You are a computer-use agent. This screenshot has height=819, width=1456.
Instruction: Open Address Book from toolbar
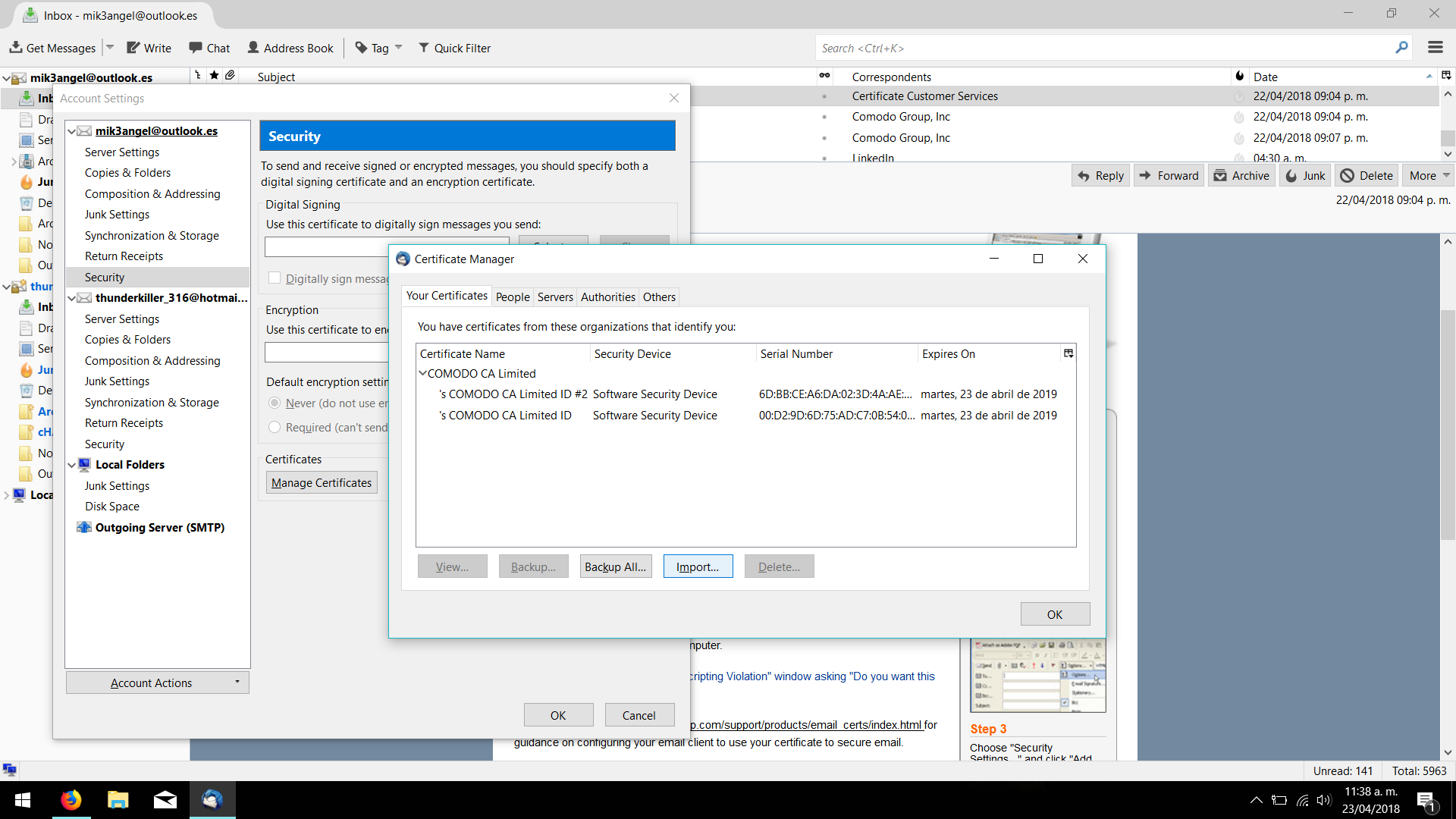[290, 48]
